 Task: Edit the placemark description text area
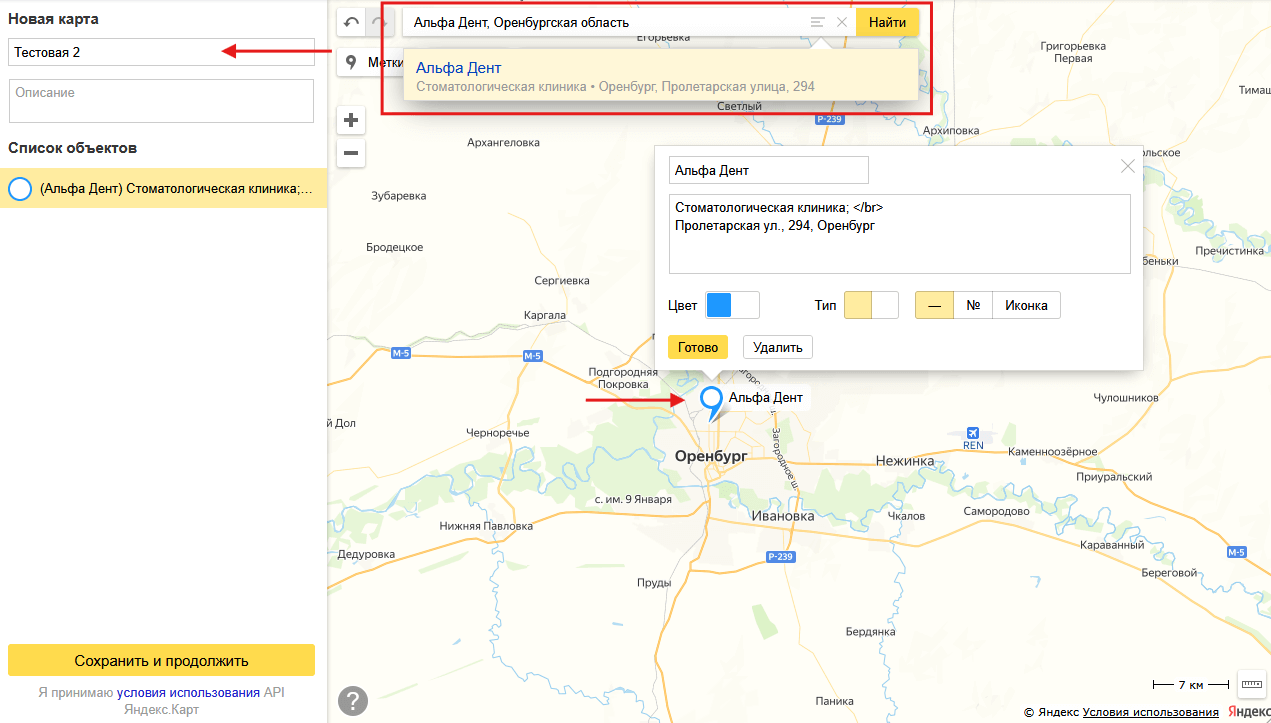[x=900, y=234]
